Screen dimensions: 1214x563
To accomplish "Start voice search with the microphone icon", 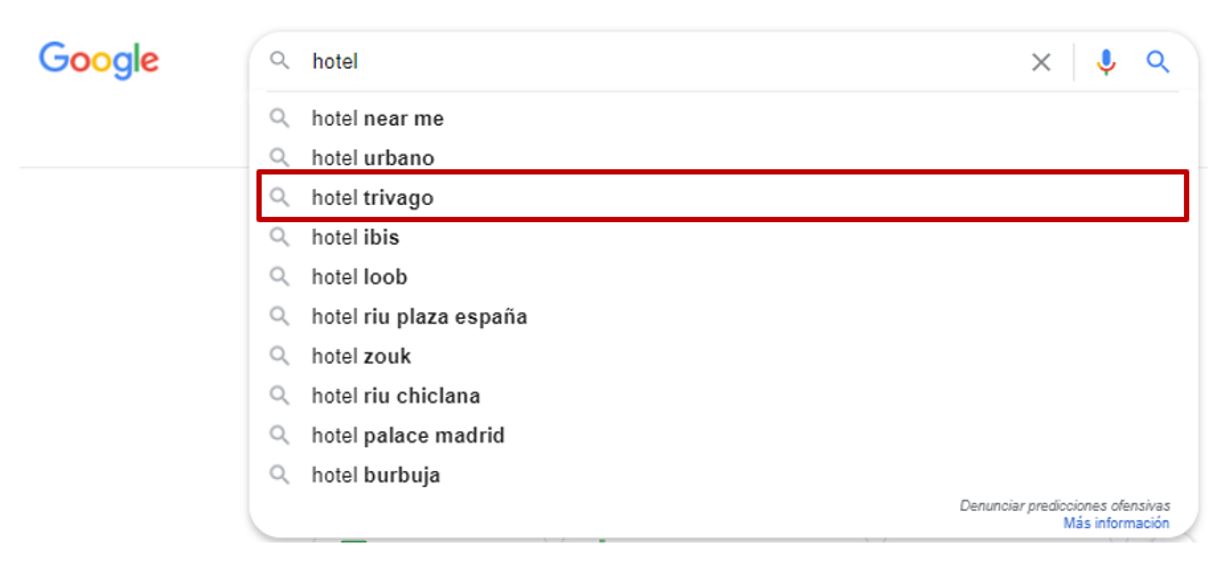I will [1105, 62].
